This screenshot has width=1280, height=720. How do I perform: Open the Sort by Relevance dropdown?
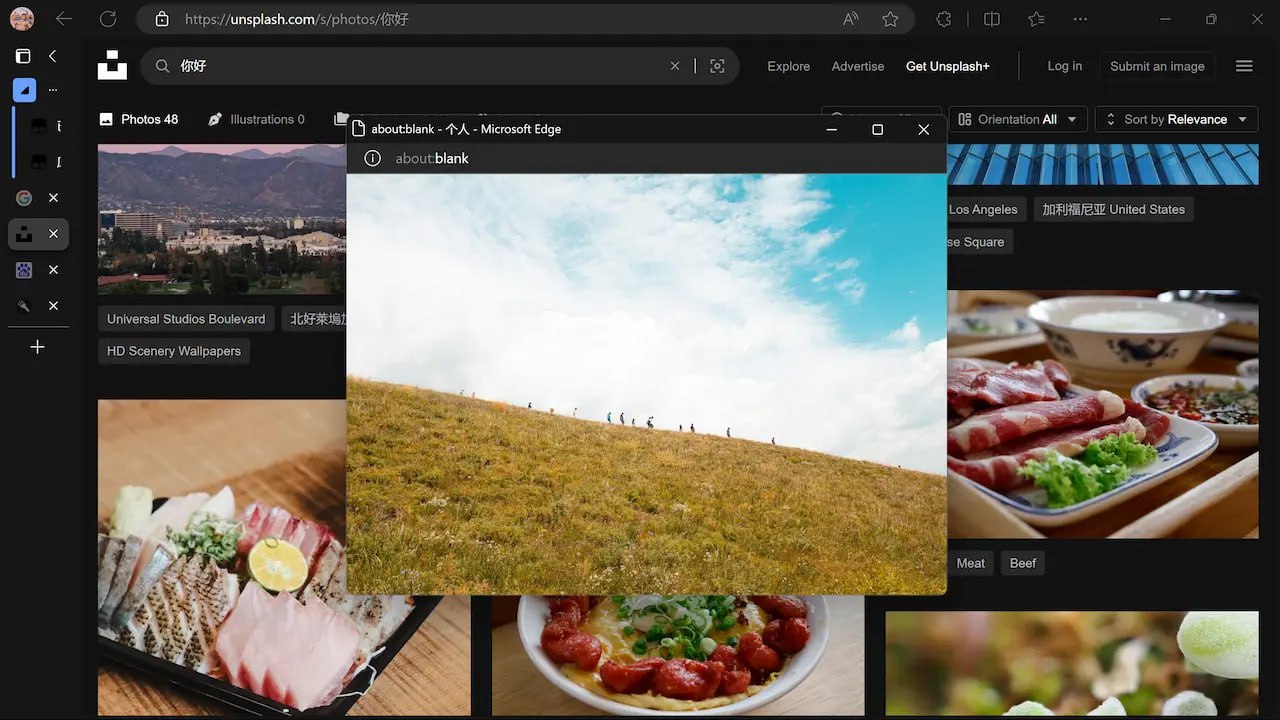[1176, 119]
